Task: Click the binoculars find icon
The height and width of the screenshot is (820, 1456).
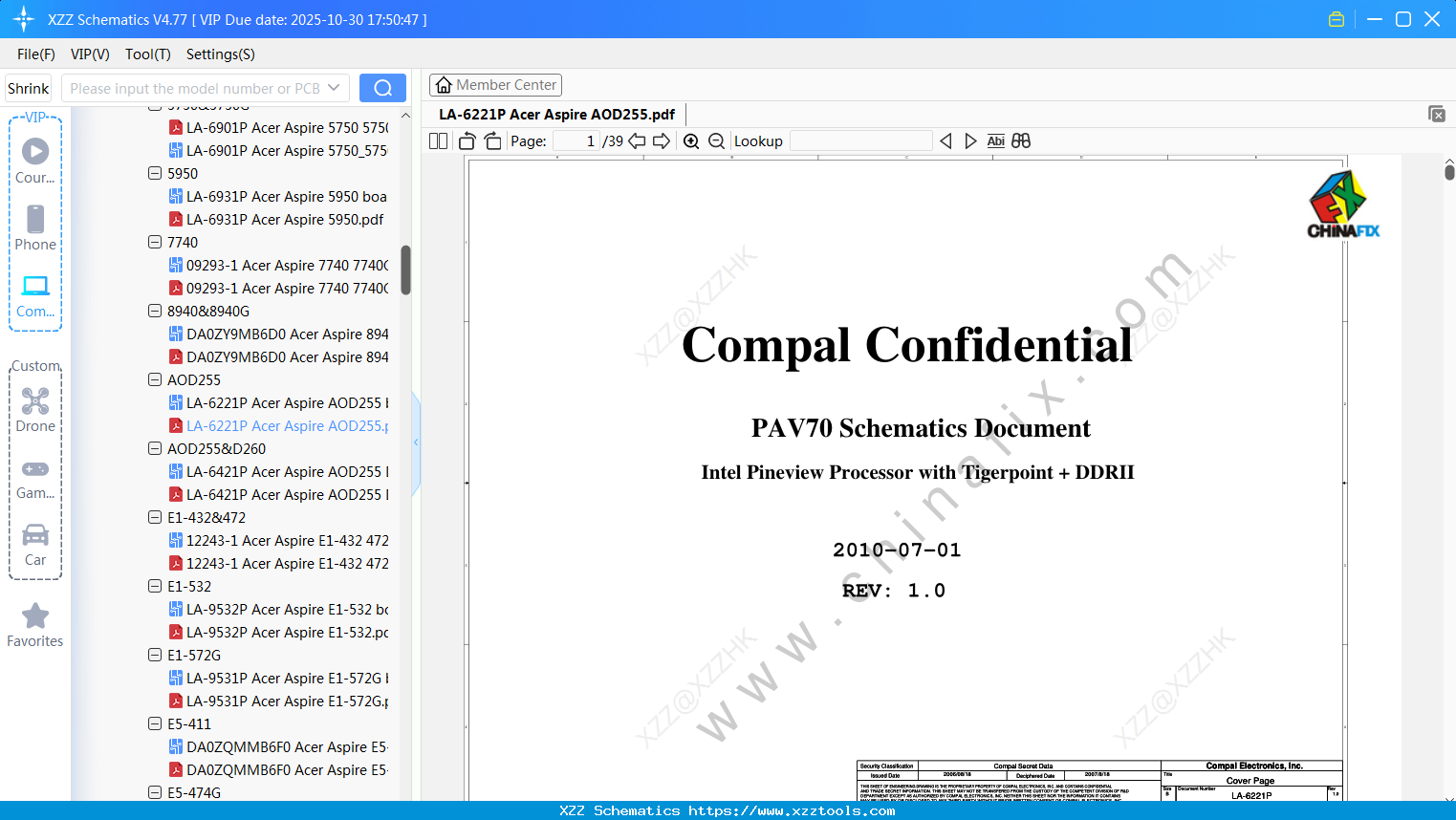Action: tap(1021, 141)
